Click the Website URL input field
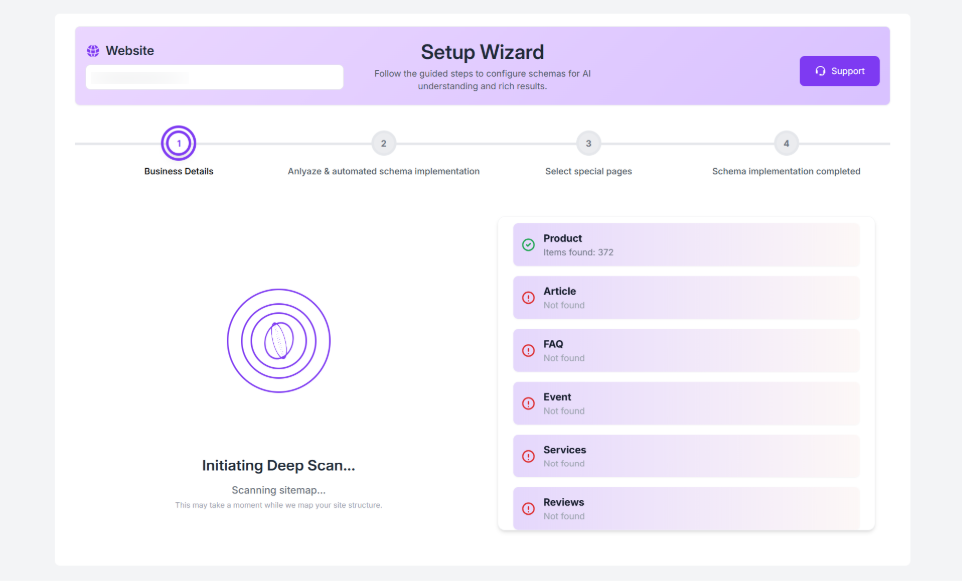Image resolution: width=962 pixels, height=582 pixels. tap(214, 77)
